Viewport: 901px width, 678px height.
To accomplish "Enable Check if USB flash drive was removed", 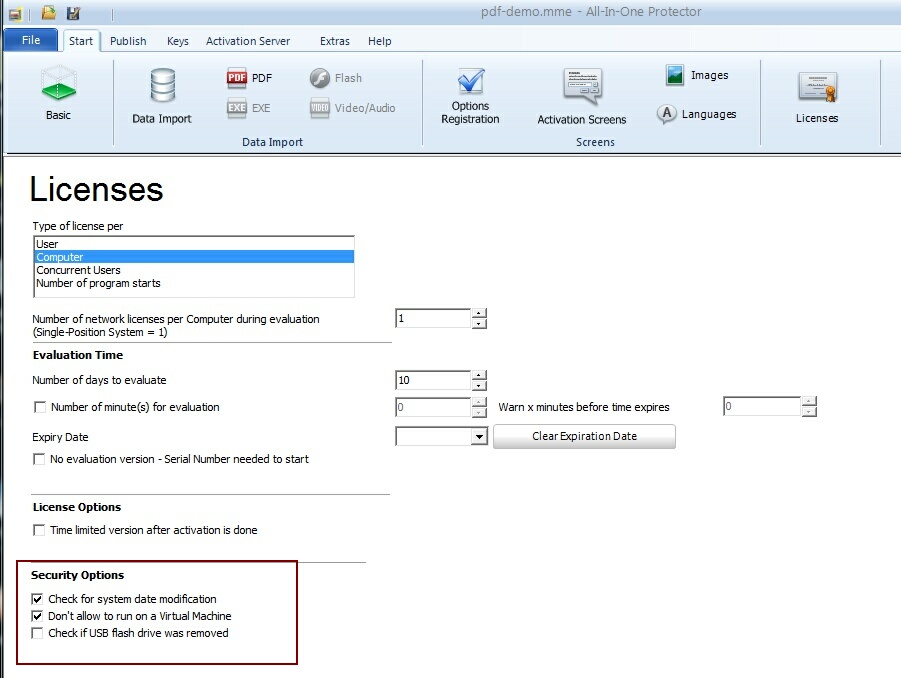I will point(38,633).
